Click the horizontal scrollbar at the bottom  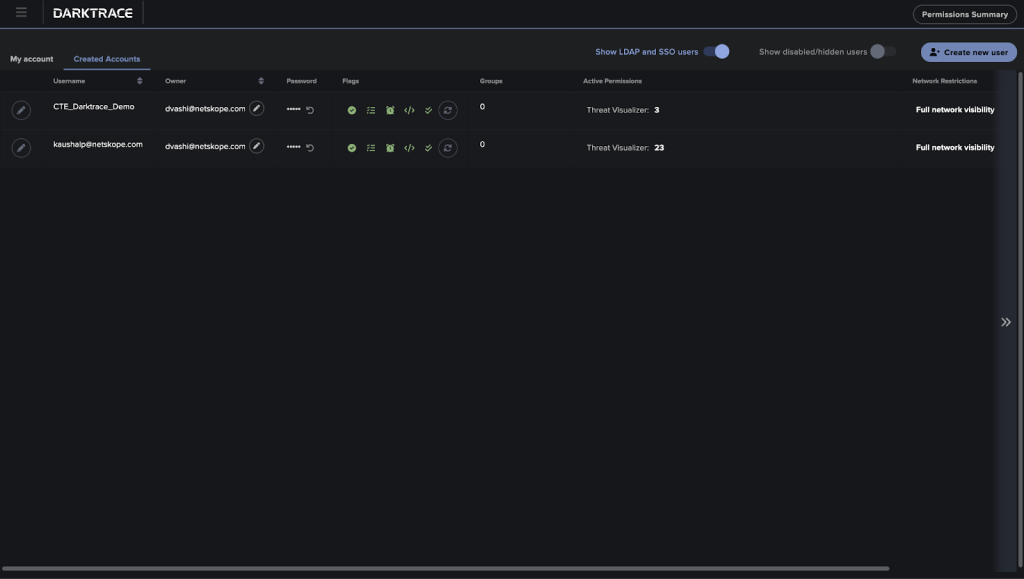coord(445,569)
